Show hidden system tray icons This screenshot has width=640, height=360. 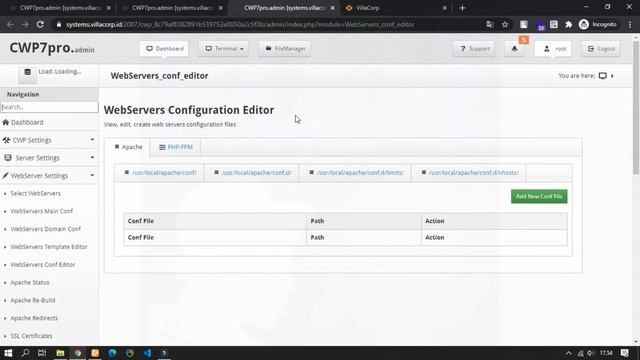[x=568, y=353]
